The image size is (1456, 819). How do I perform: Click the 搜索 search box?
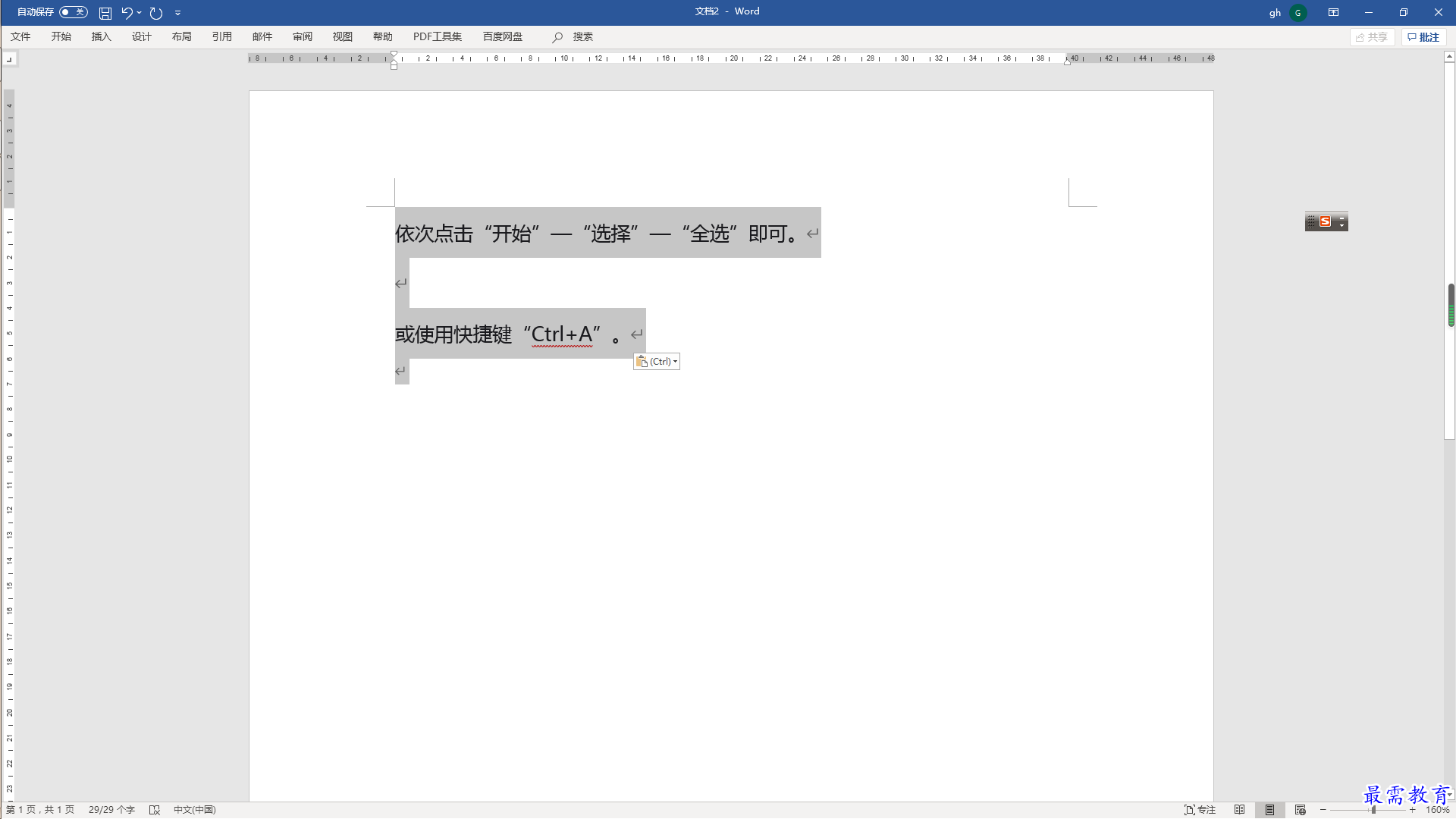pyautogui.click(x=582, y=36)
